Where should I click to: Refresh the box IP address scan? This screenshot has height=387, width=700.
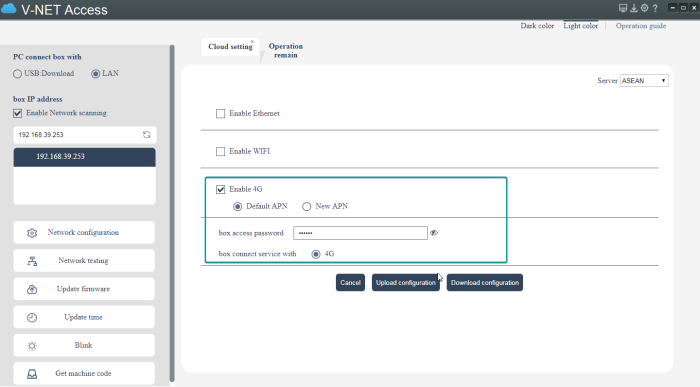tap(146, 135)
